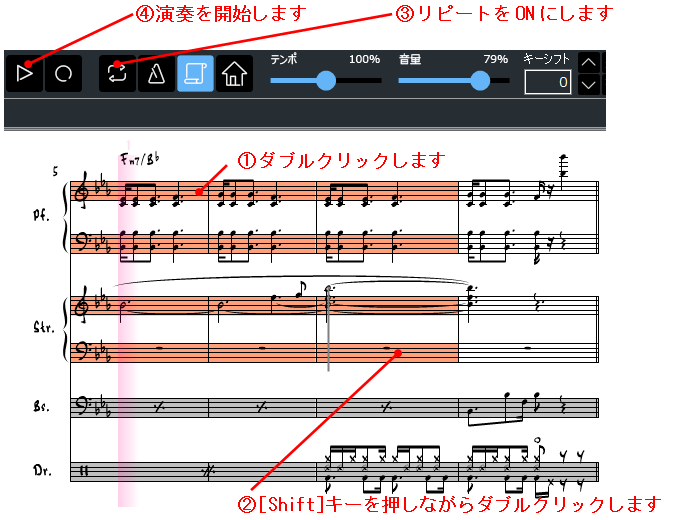Click the key shift value field

click(x=548, y=82)
